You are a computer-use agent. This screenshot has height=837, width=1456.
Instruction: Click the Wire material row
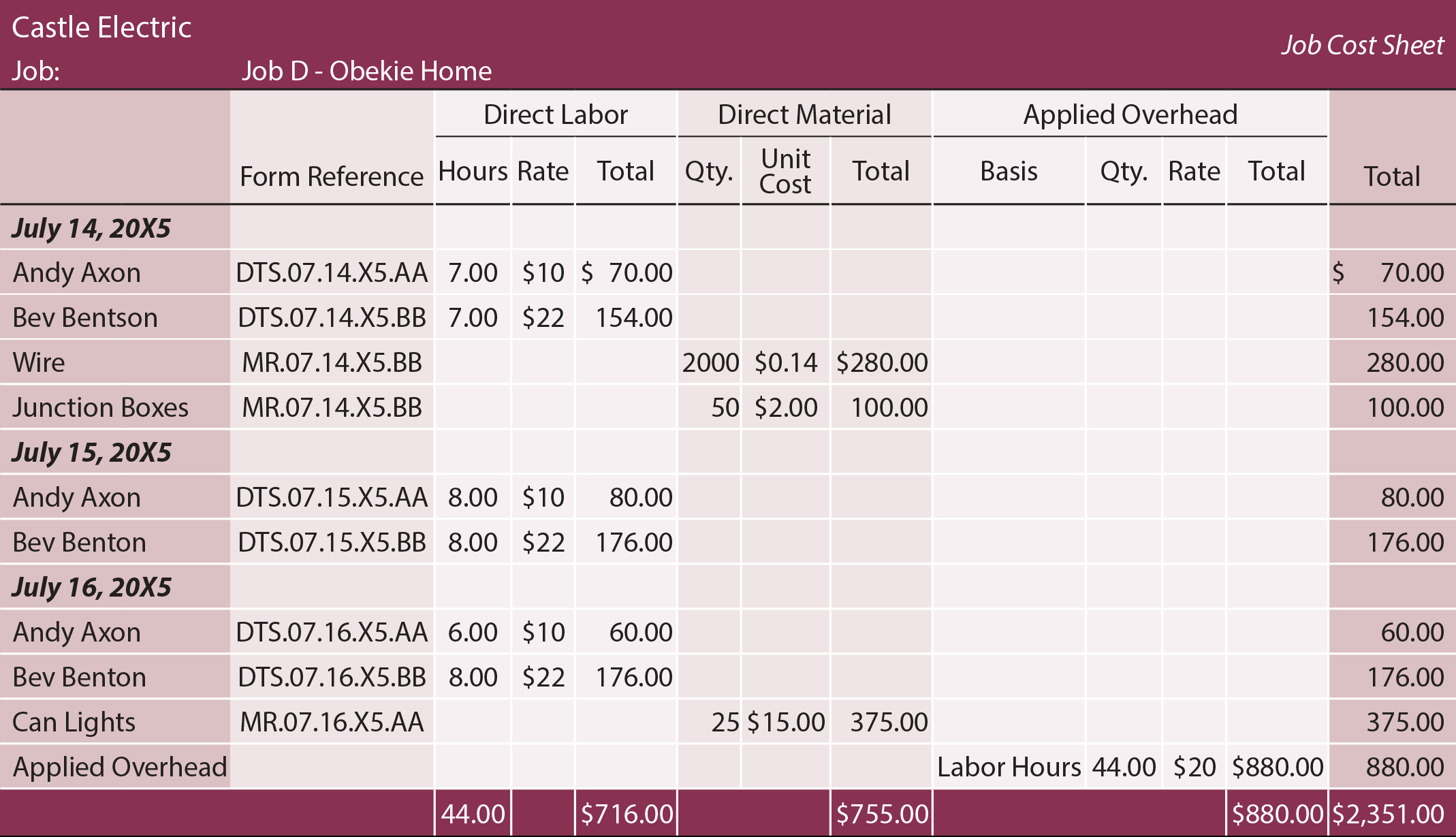(x=37, y=362)
